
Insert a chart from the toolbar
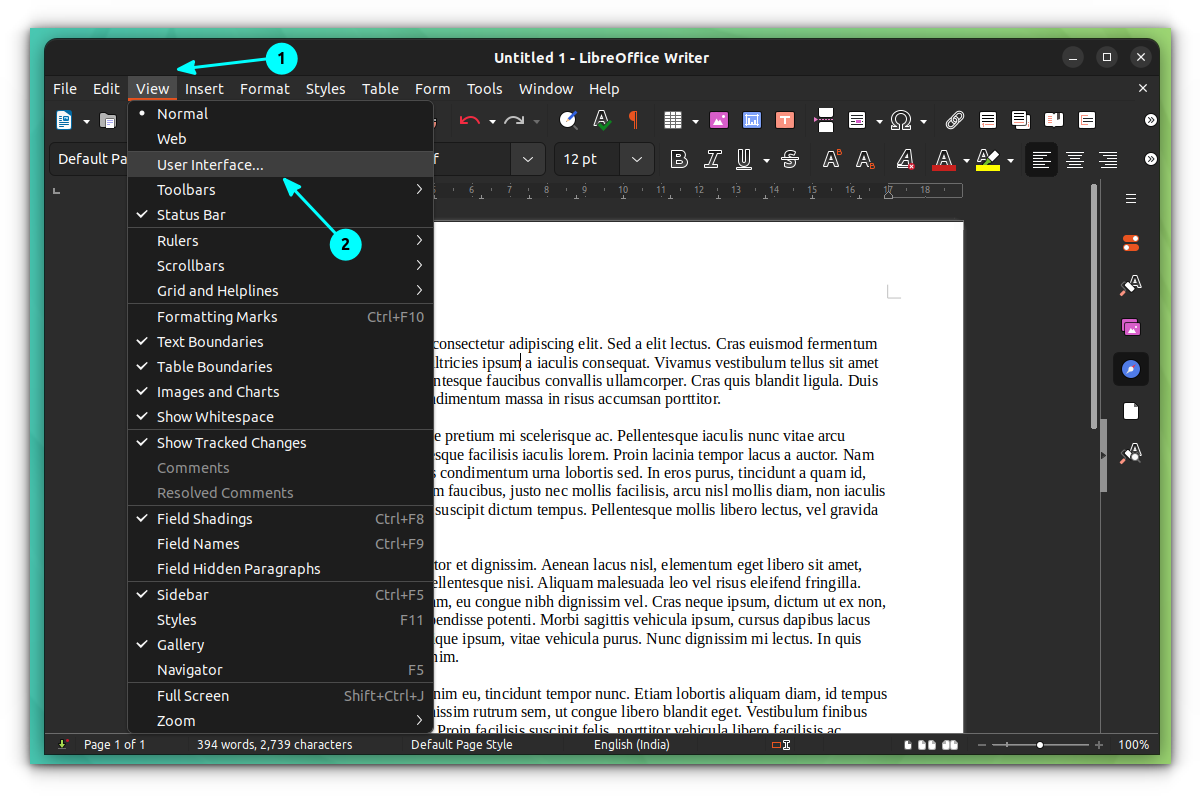coord(752,121)
